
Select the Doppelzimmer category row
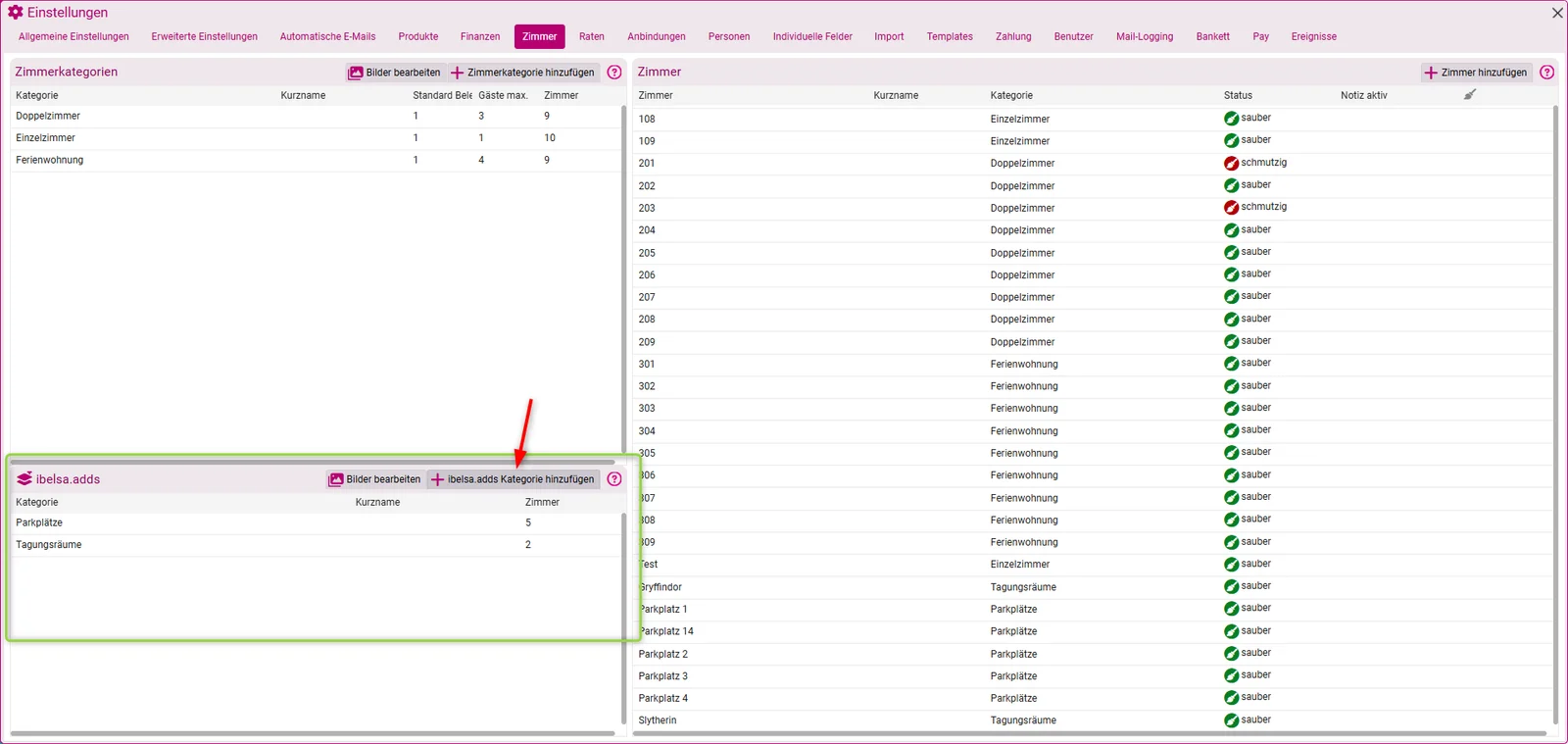click(x=316, y=117)
